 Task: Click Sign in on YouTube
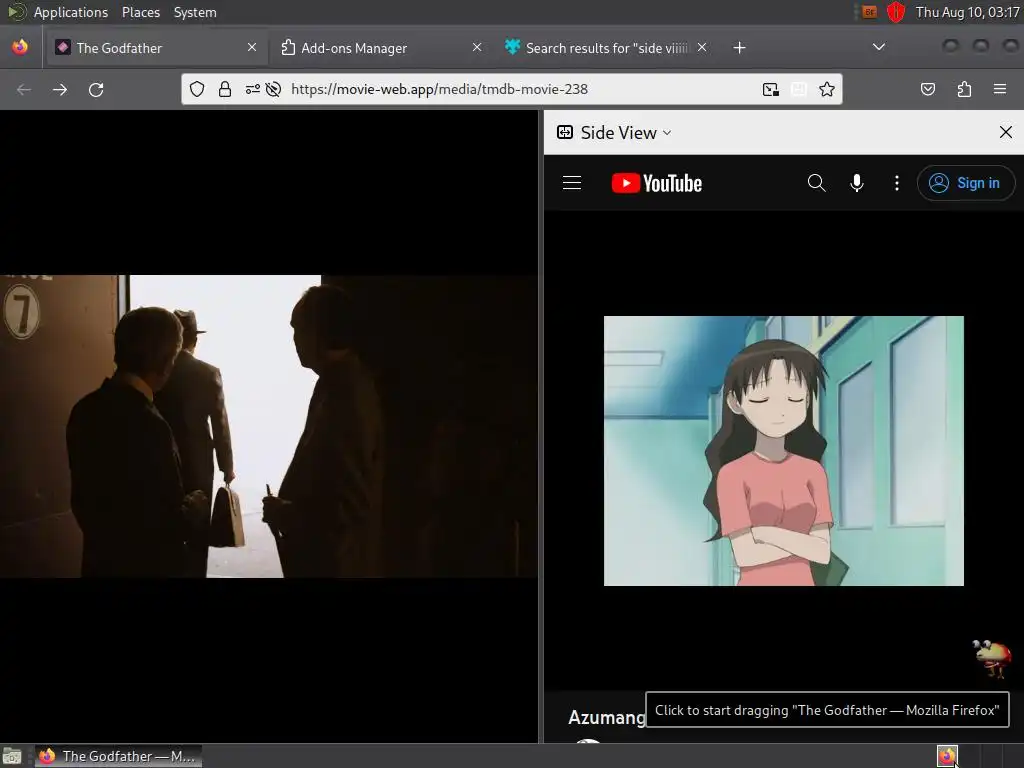pyautogui.click(x=966, y=183)
